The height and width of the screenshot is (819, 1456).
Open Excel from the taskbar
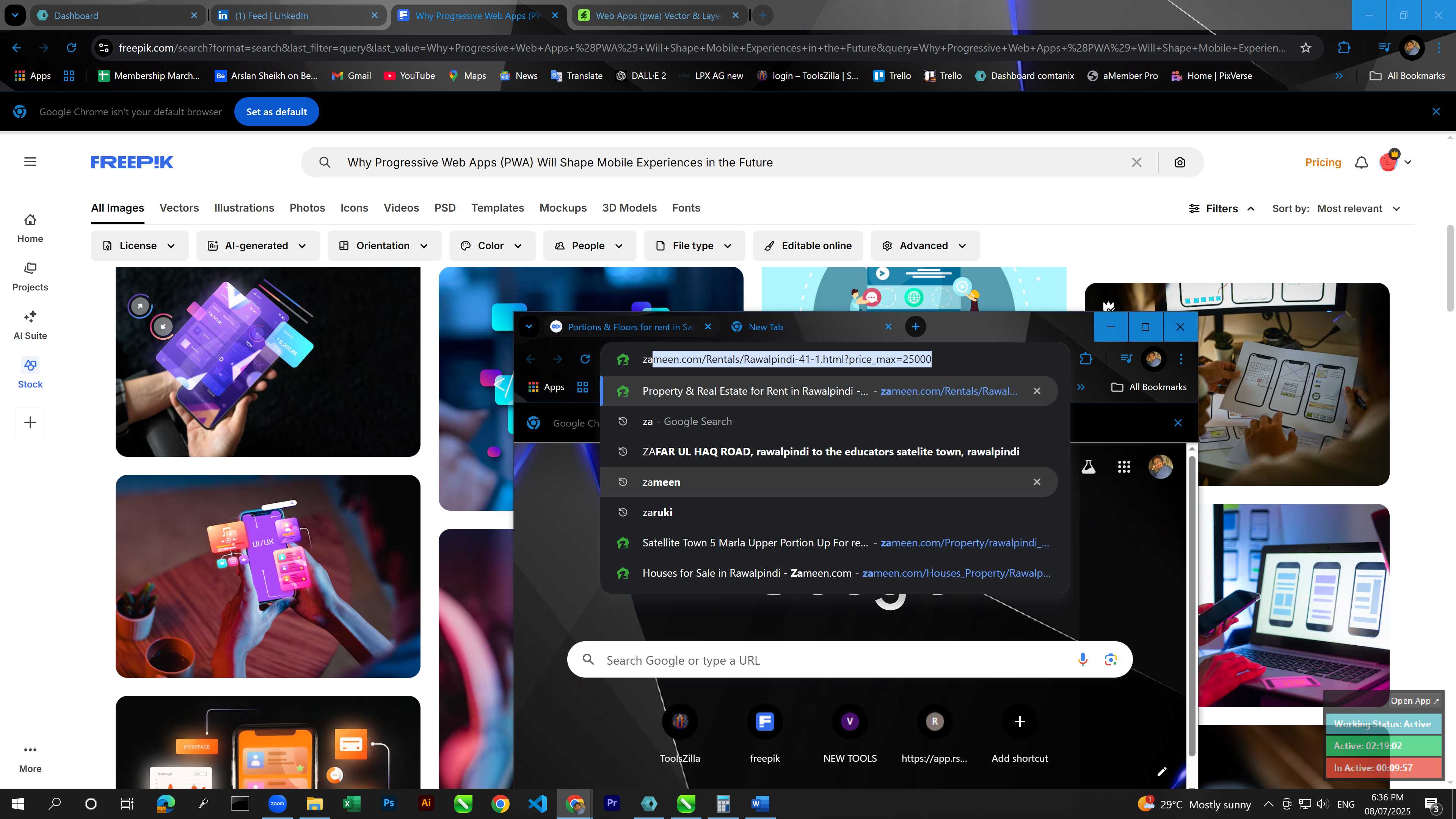[351, 803]
